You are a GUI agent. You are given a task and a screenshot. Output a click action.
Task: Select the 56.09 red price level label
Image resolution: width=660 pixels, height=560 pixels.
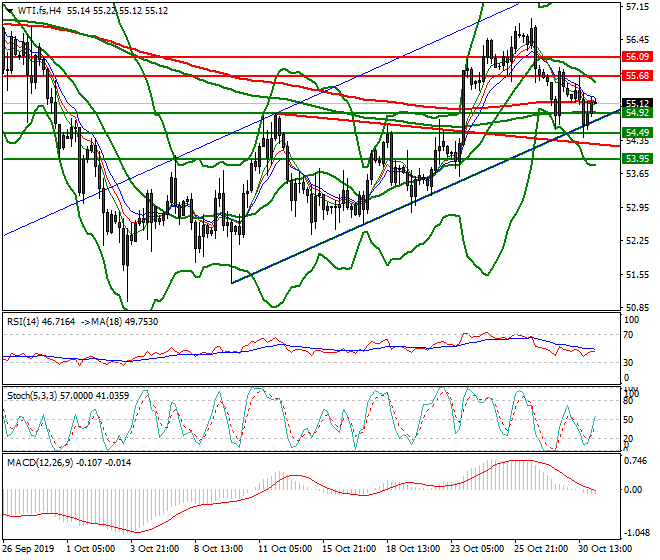[x=637, y=57]
